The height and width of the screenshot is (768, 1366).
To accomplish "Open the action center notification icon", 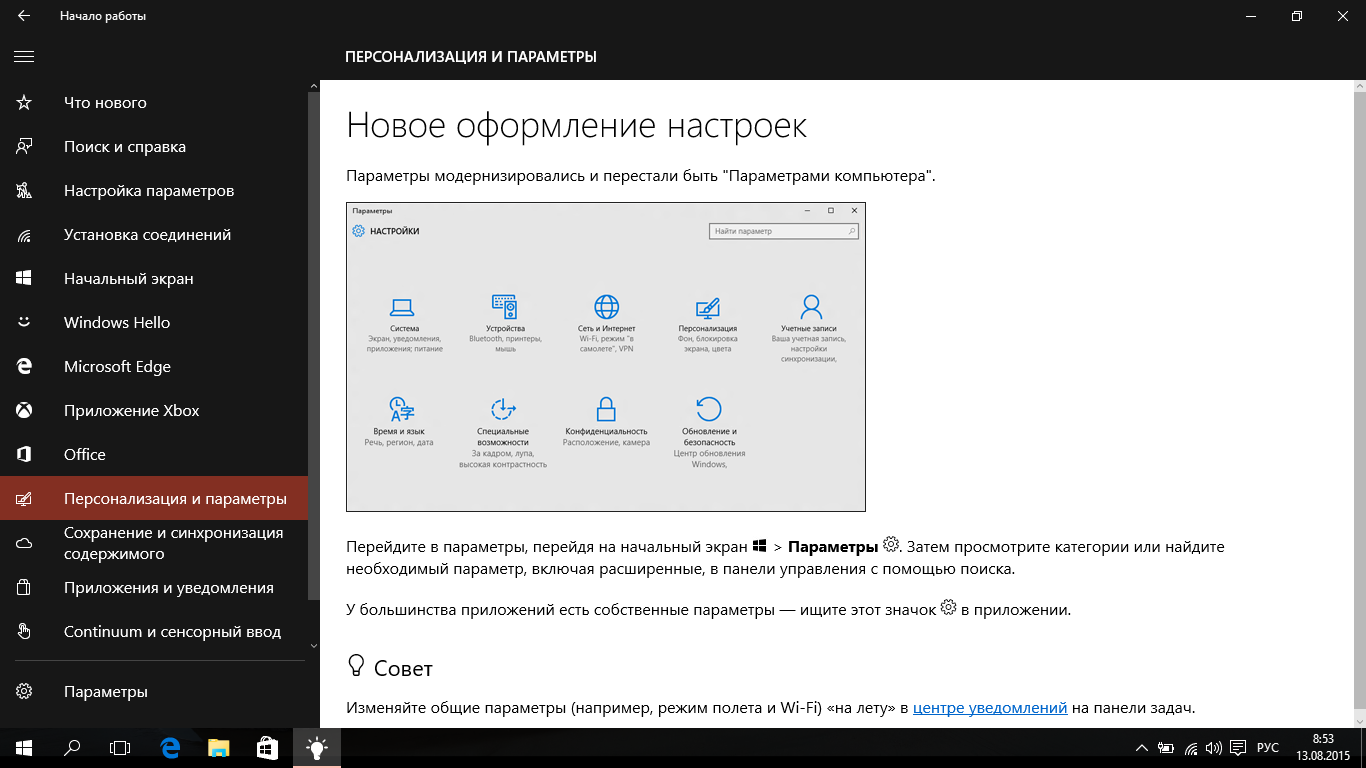I will [x=1238, y=748].
